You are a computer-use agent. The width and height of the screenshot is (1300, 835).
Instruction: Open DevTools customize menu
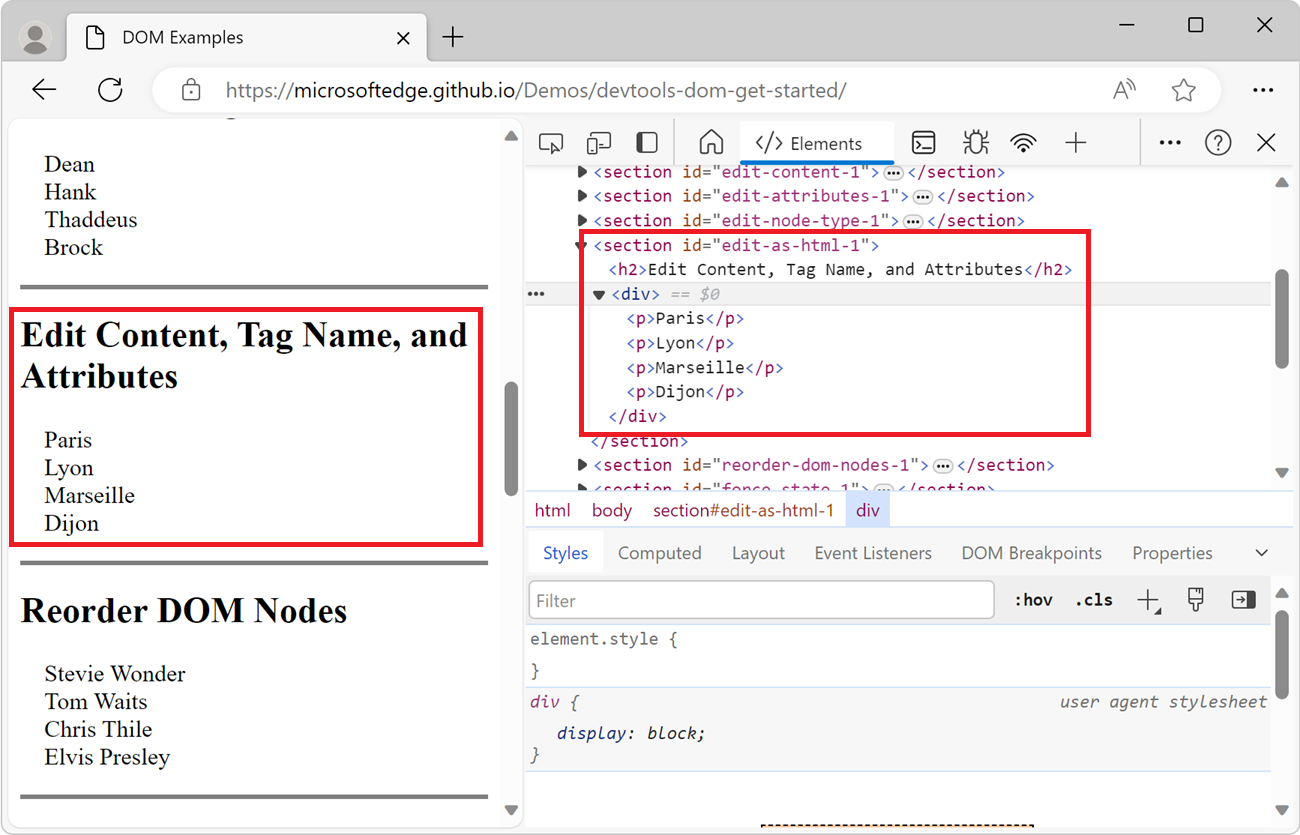[x=1169, y=142]
